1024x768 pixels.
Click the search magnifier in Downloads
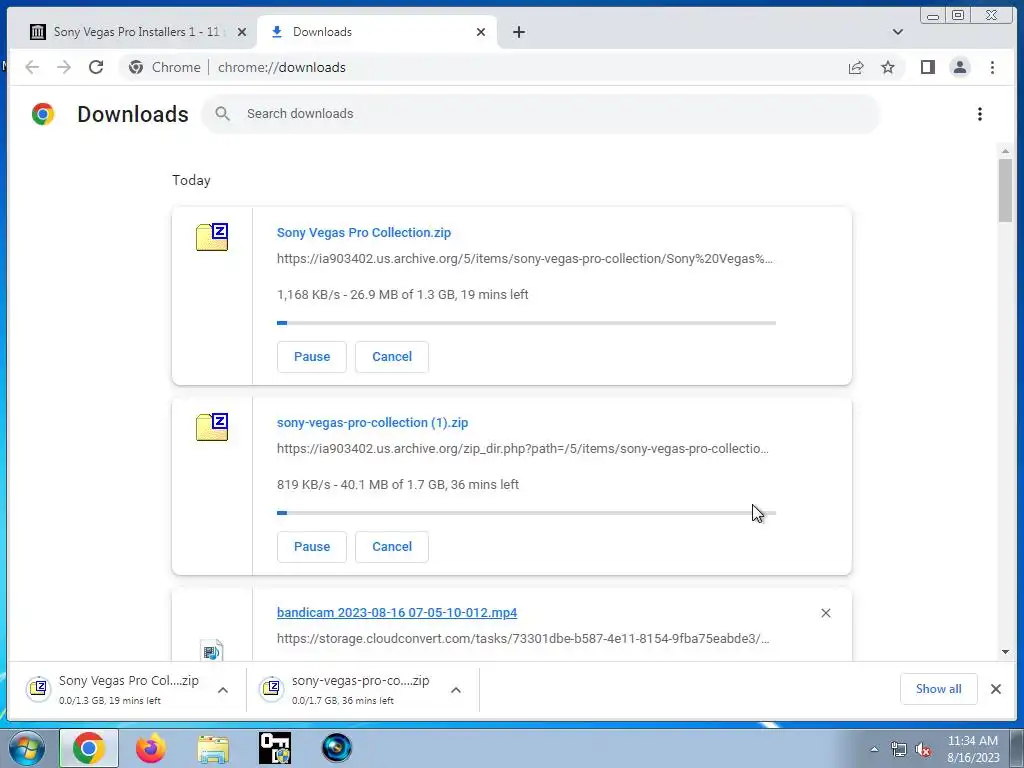coord(223,114)
